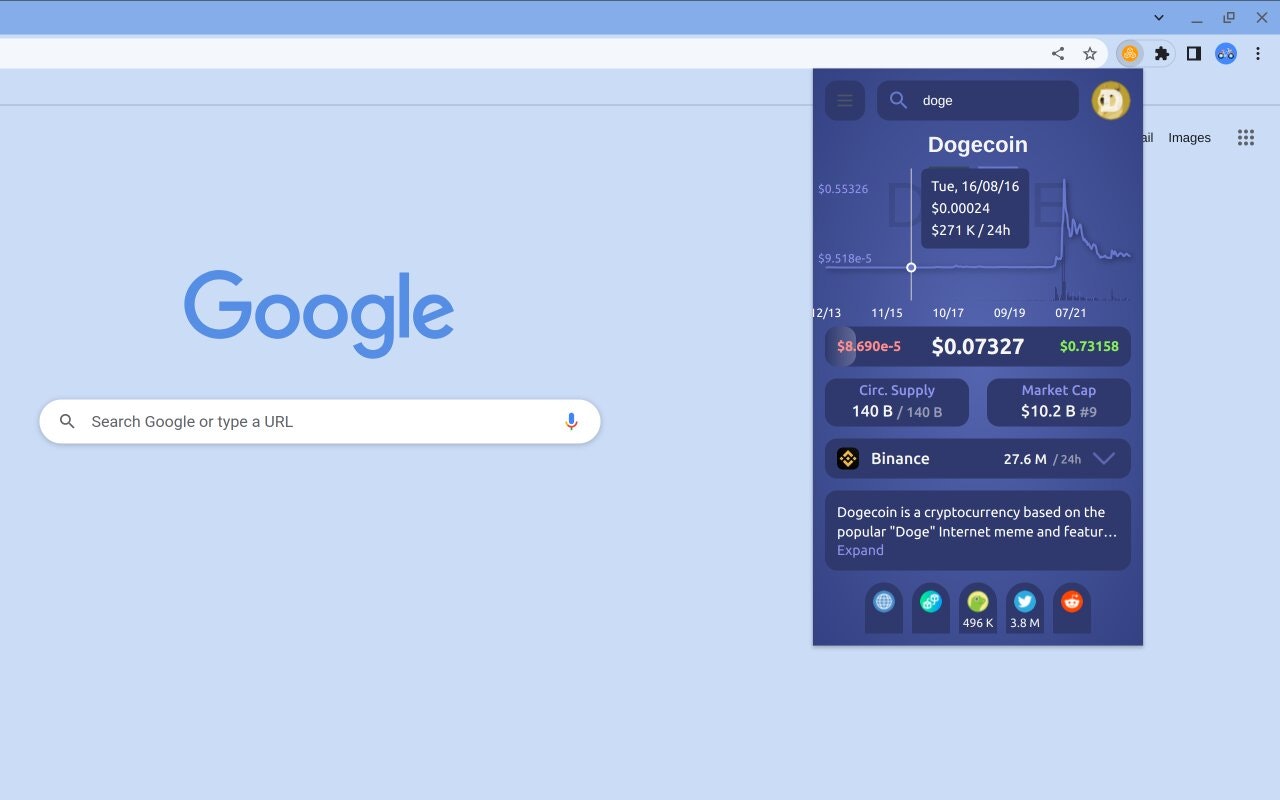Click the Dogecoin coin logo avatar
Screen dimensions: 1280x800
coord(1110,100)
